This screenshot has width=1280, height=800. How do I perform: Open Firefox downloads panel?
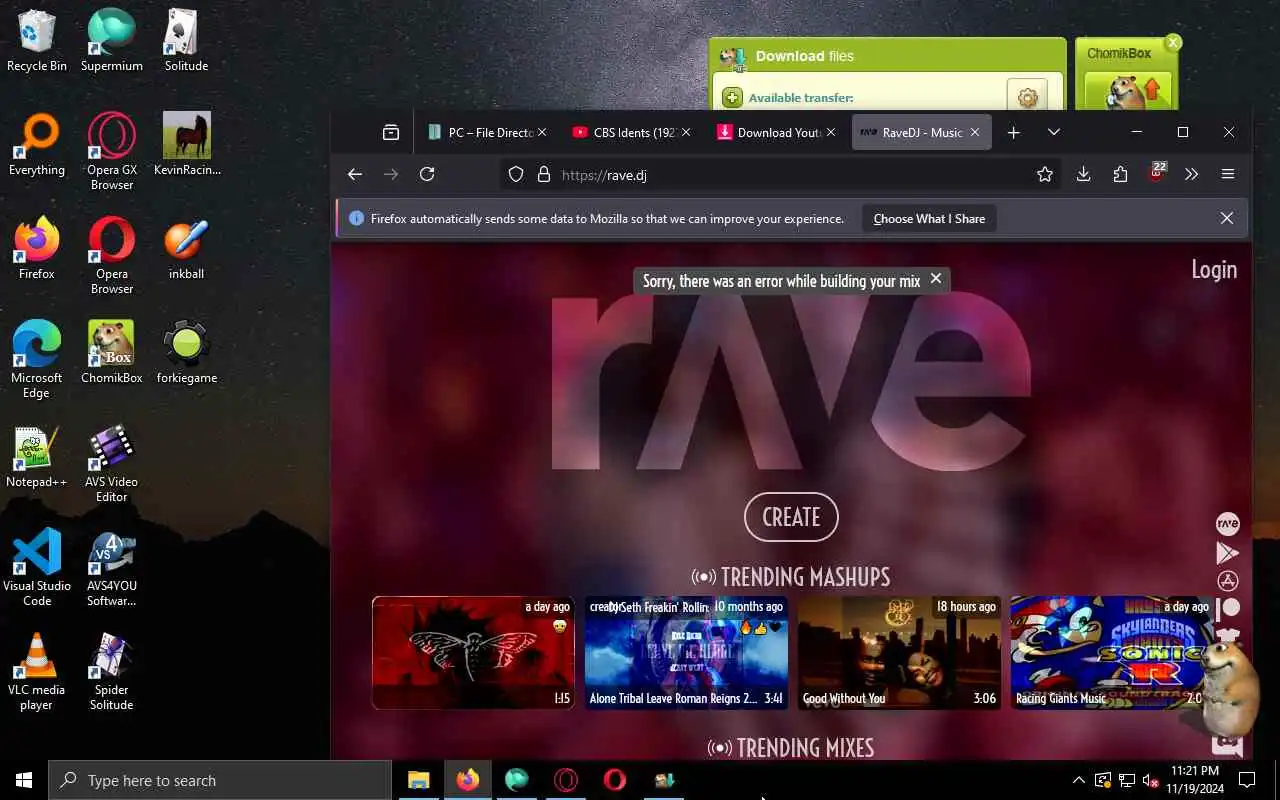pos(1083,174)
